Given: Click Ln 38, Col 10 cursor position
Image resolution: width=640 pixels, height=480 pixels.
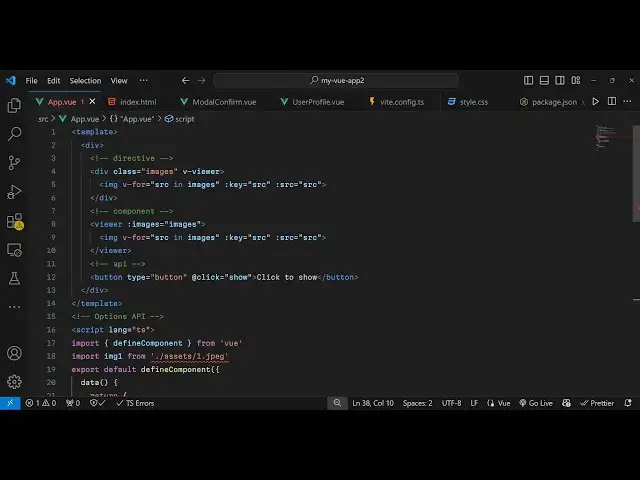Looking at the screenshot, I should point(373,403).
